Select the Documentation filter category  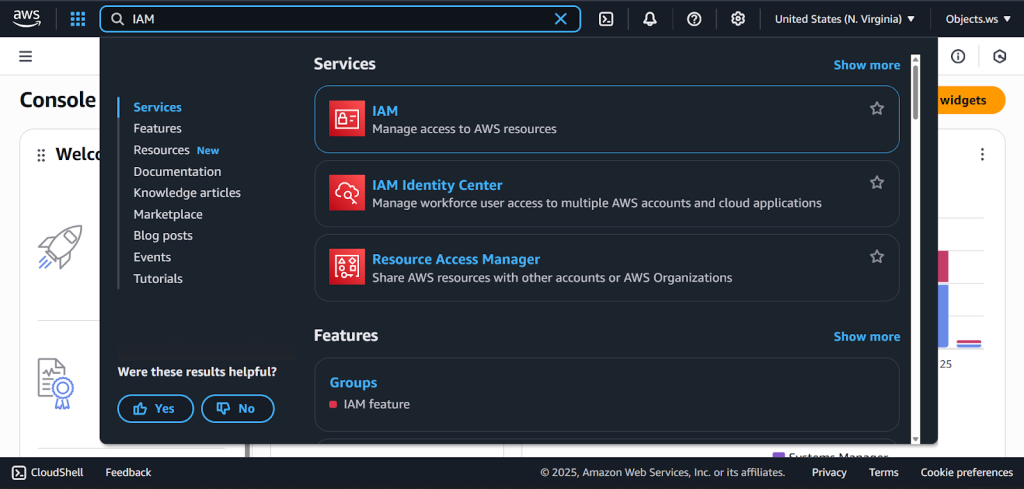coord(177,171)
